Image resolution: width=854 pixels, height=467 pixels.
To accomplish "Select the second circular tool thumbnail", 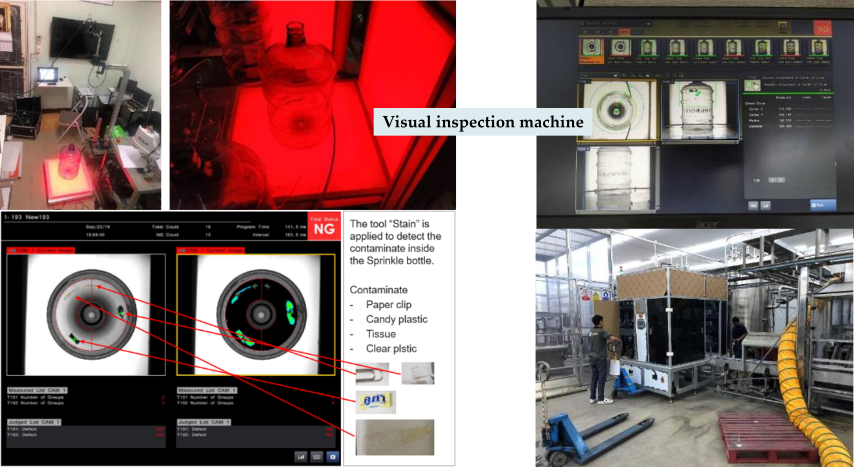I will tap(620, 48).
